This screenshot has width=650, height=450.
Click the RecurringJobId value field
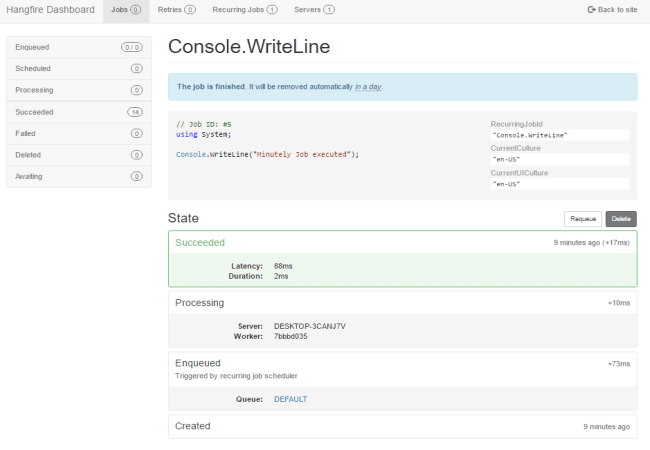(x=559, y=134)
